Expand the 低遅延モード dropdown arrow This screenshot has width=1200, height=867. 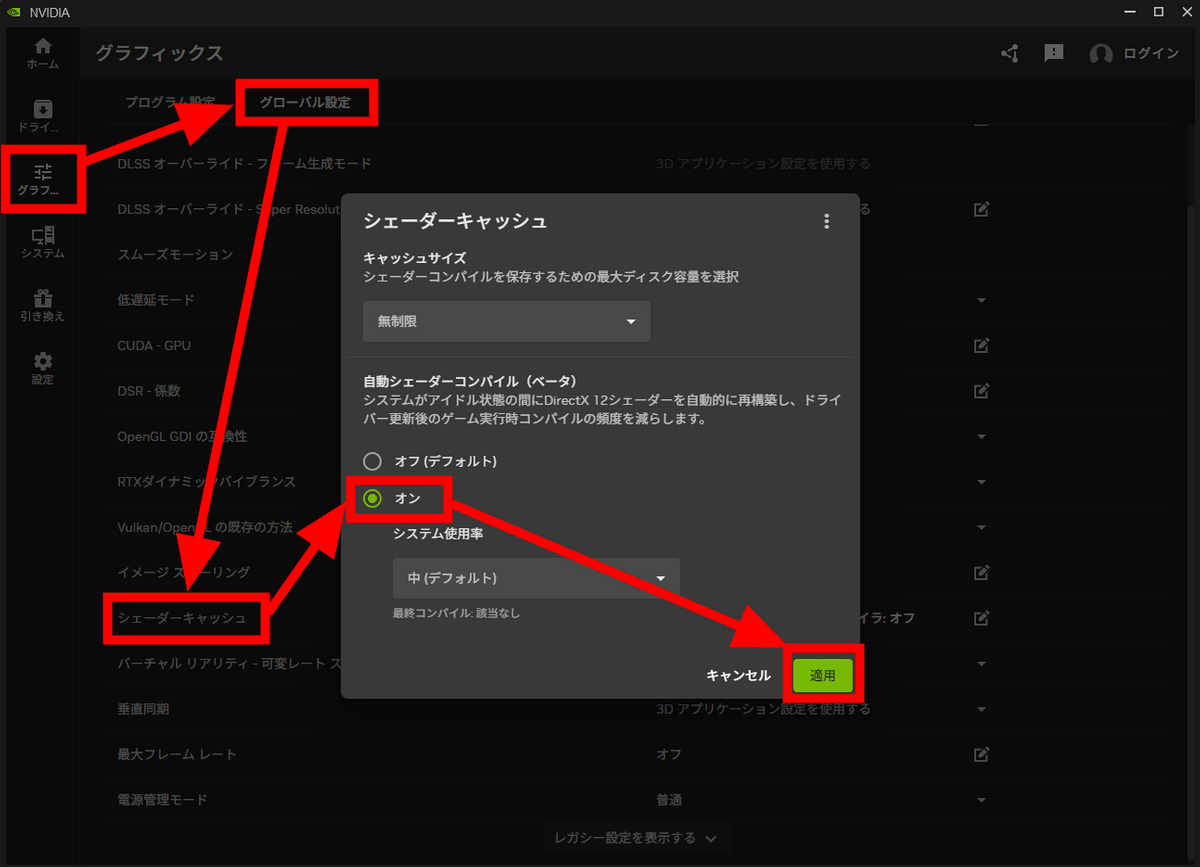982,300
